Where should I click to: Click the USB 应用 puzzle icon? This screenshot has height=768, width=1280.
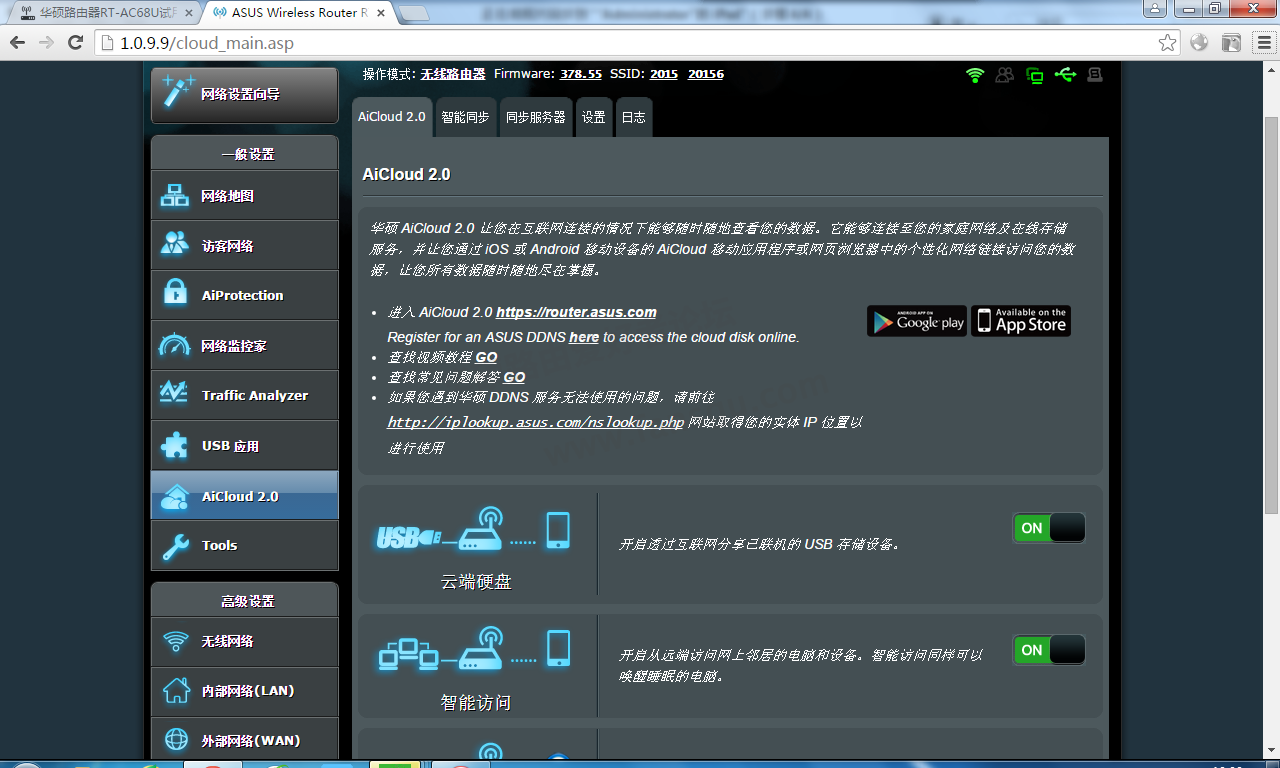(175, 445)
